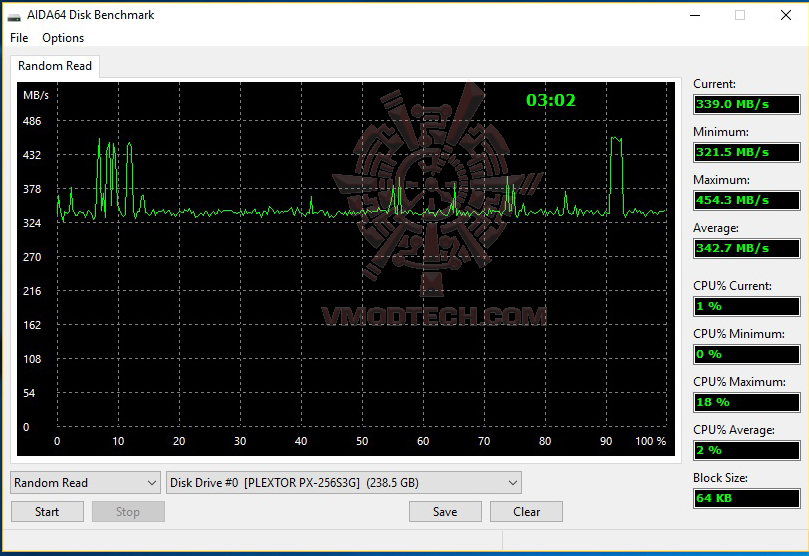Expand the Random Read test type dropdown
The height and width of the screenshot is (556, 809).
click(x=86, y=483)
